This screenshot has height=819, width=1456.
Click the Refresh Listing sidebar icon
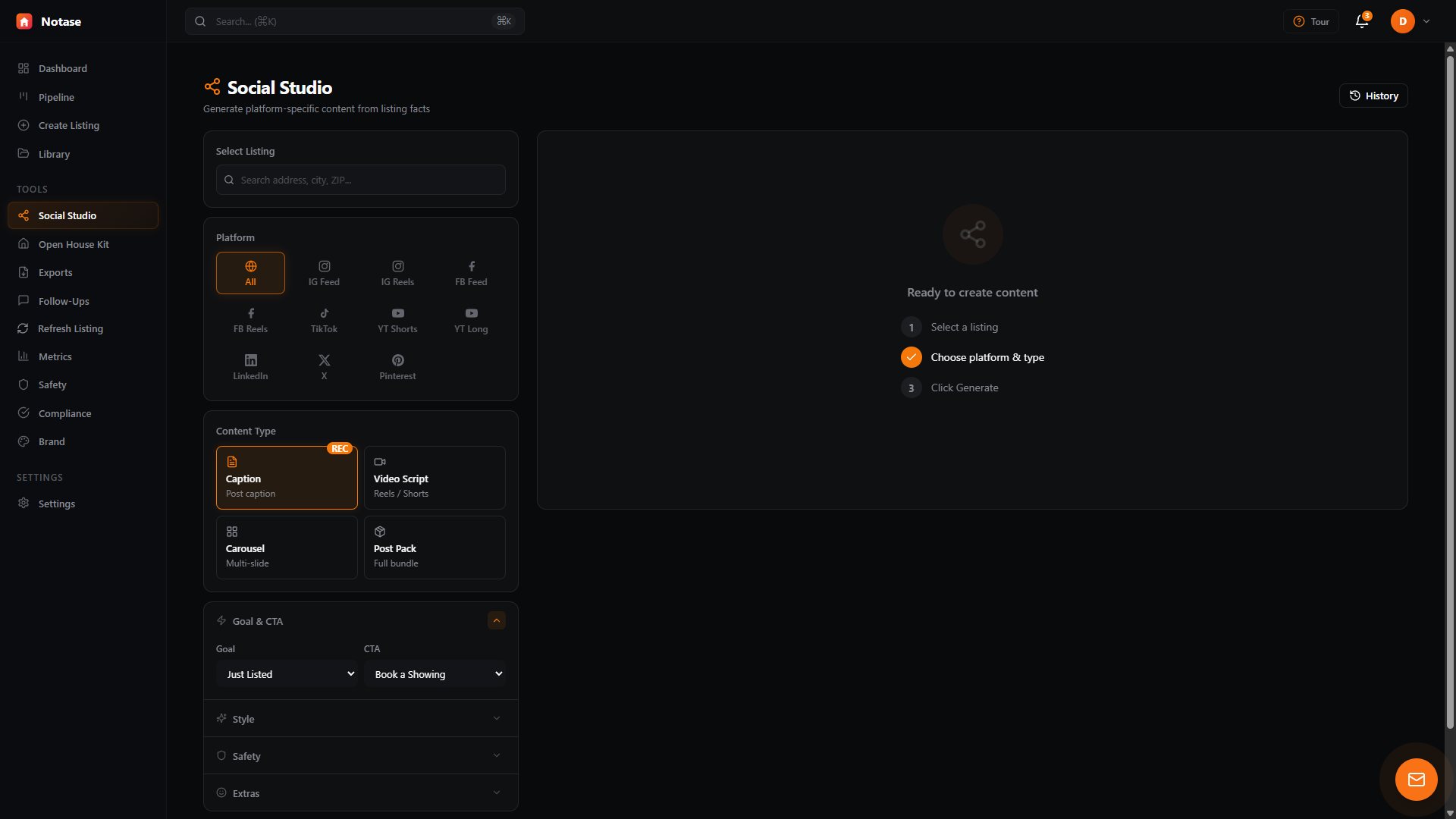[x=24, y=328]
